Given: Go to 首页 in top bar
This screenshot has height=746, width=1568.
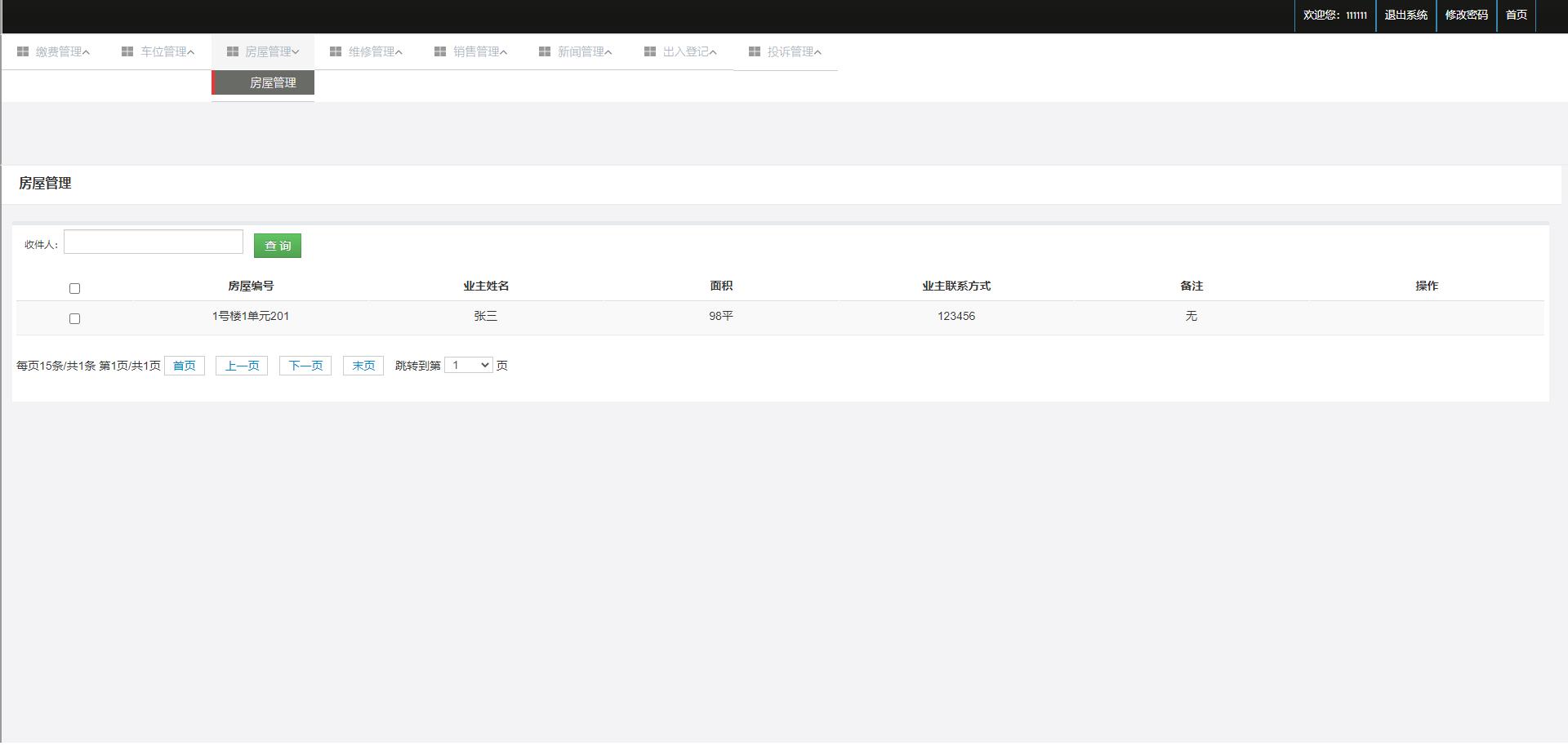Looking at the screenshot, I should 1517,15.
